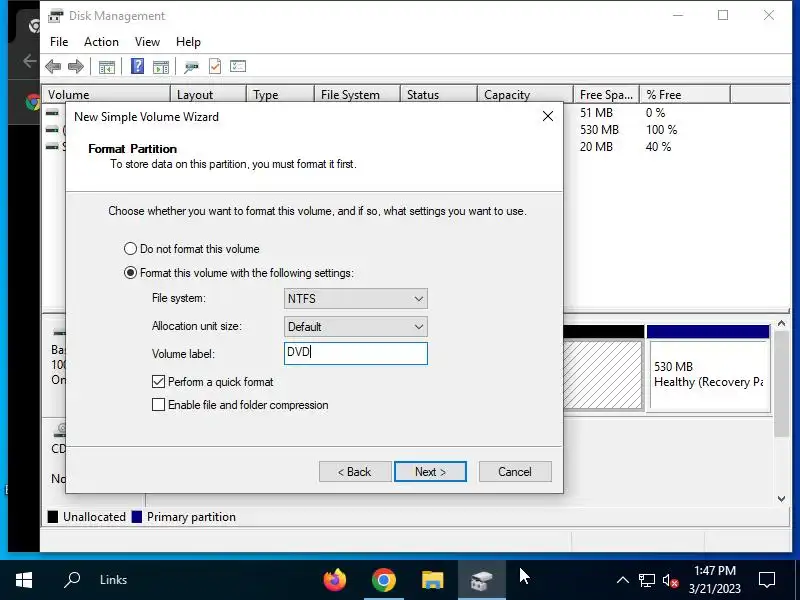Sort by the Capacity column header
The image size is (800, 600).
525,94
